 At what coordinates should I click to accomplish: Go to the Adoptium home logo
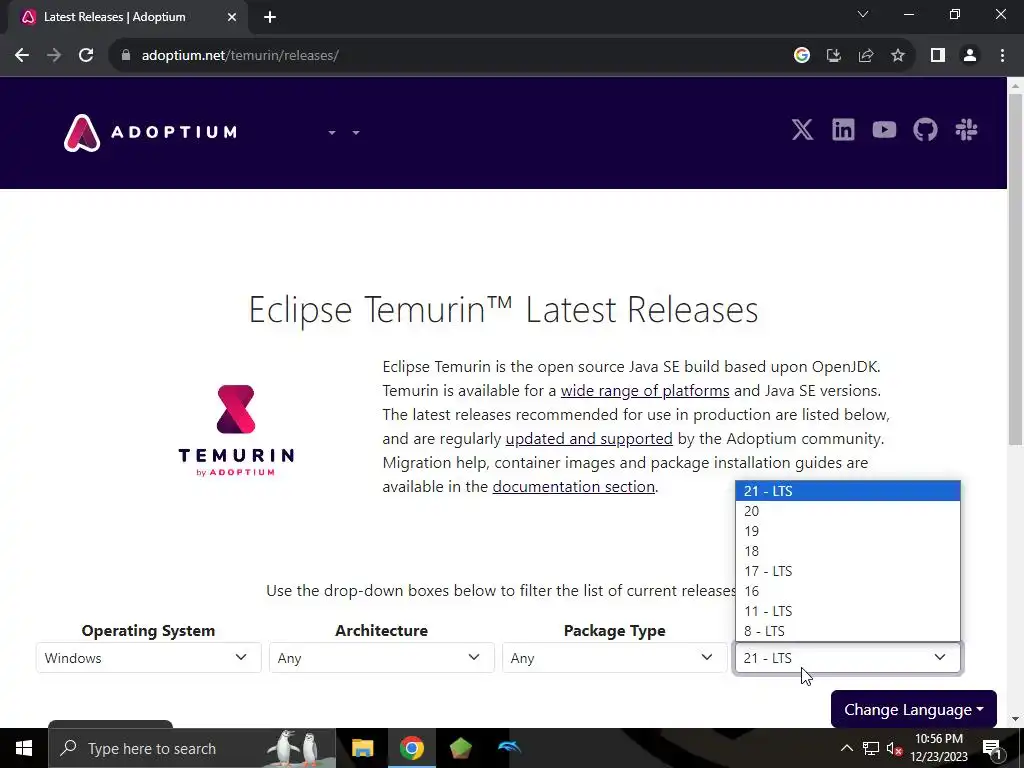click(151, 133)
